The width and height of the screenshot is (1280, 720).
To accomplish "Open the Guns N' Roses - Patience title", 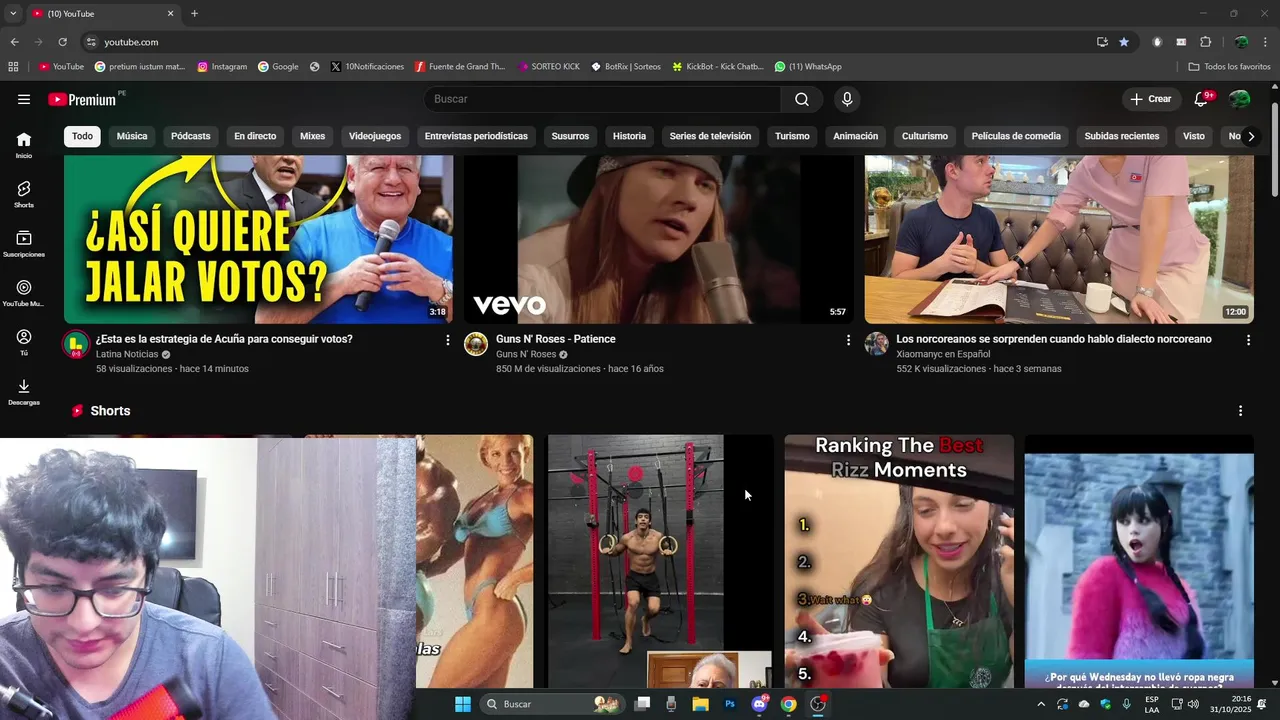I will (555, 339).
